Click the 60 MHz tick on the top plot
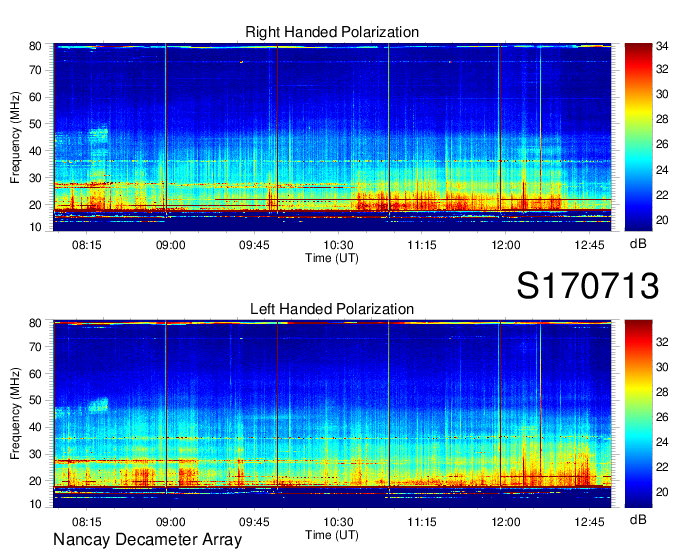Image resolution: width=680 pixels, height=552 pixels. pyautogui.click(x=35, y=97)
